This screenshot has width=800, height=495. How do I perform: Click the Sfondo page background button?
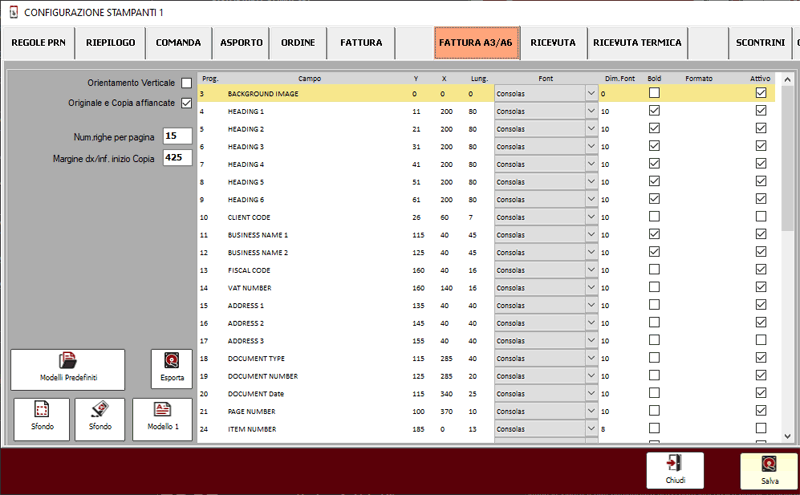tap(42, 419)
